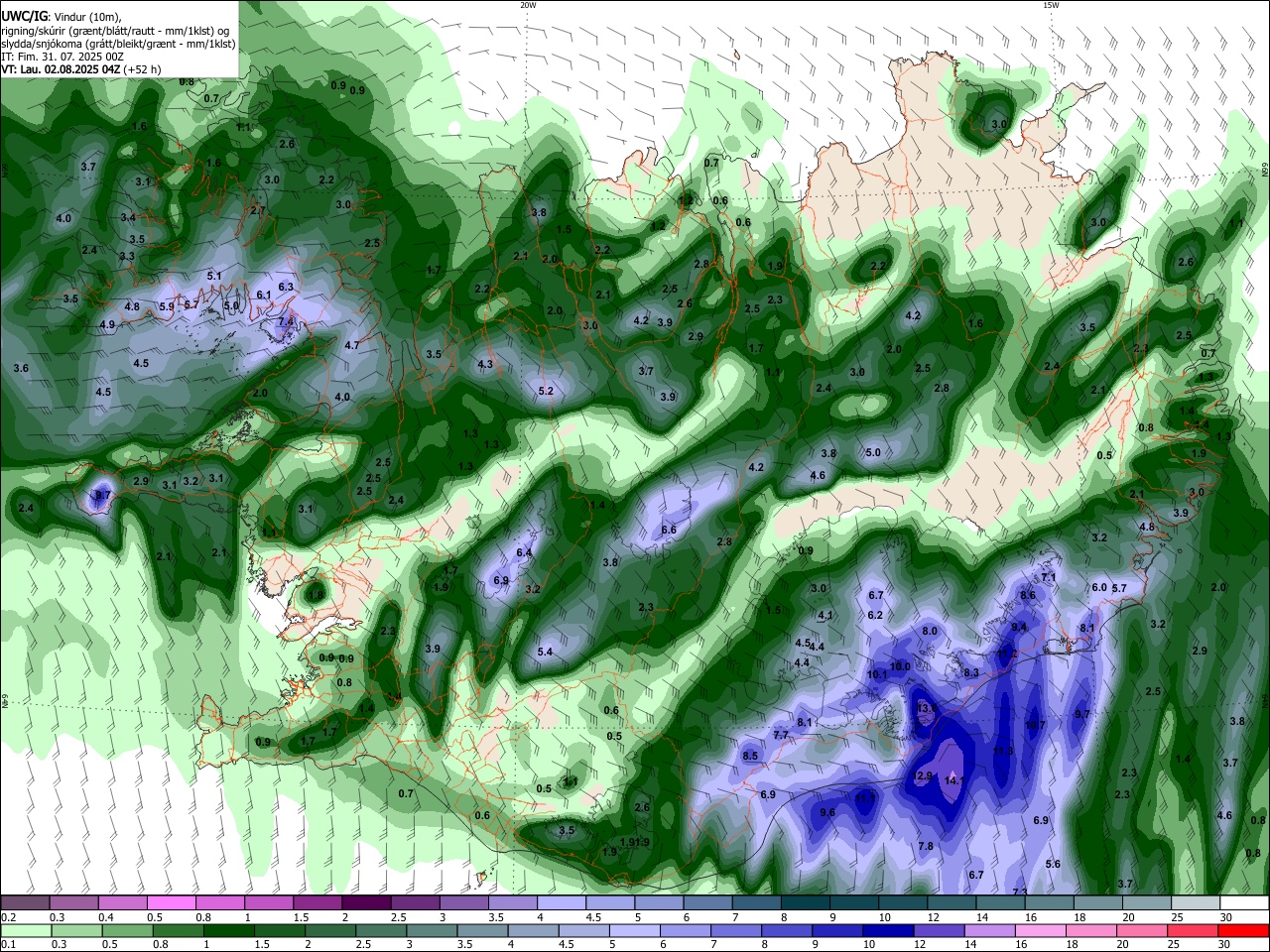The height and width of the screenshot is (952, 1270).
Task: Click the red swatch labeled 30 in the bottom legend row
Action: point(1244,931)
